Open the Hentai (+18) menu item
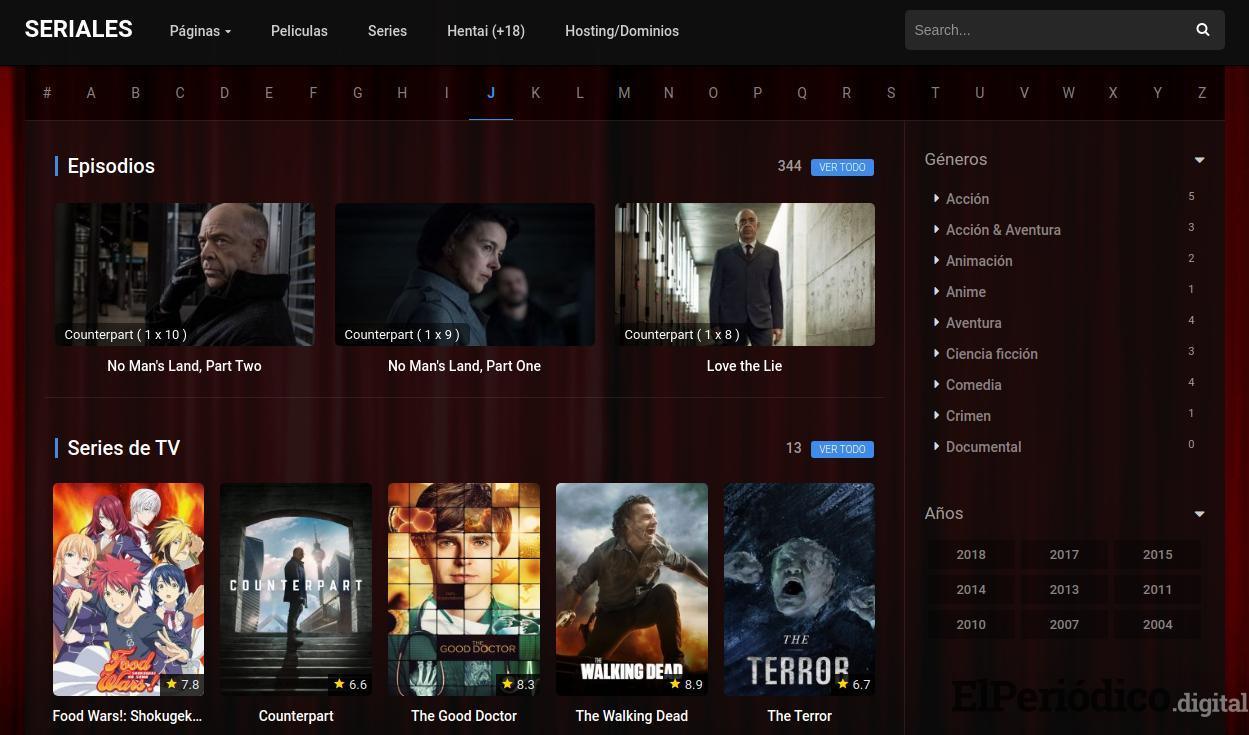This screenshot has height=735, width=1249. [486, 31]
